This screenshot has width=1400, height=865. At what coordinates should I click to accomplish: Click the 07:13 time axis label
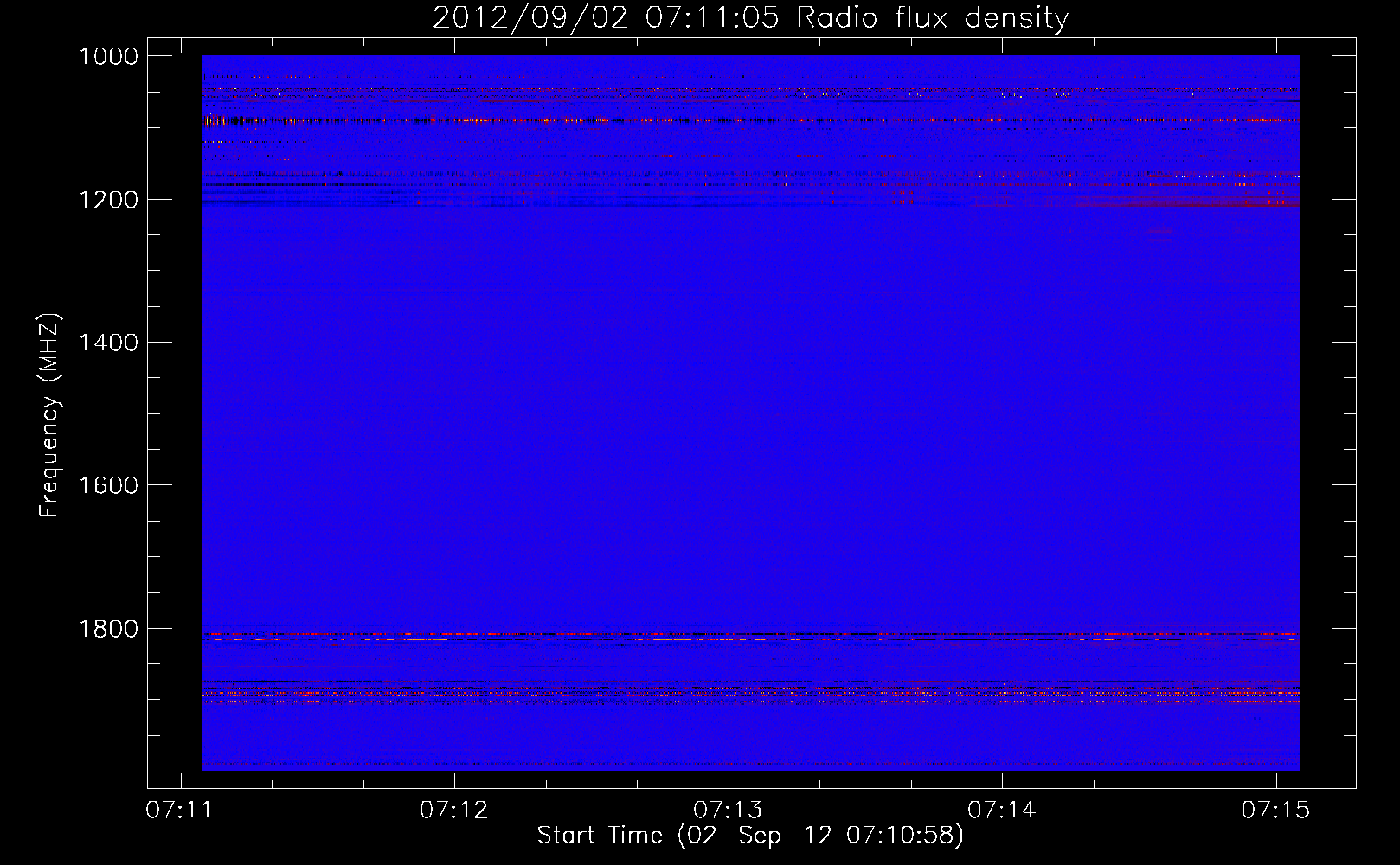[729, 811]
